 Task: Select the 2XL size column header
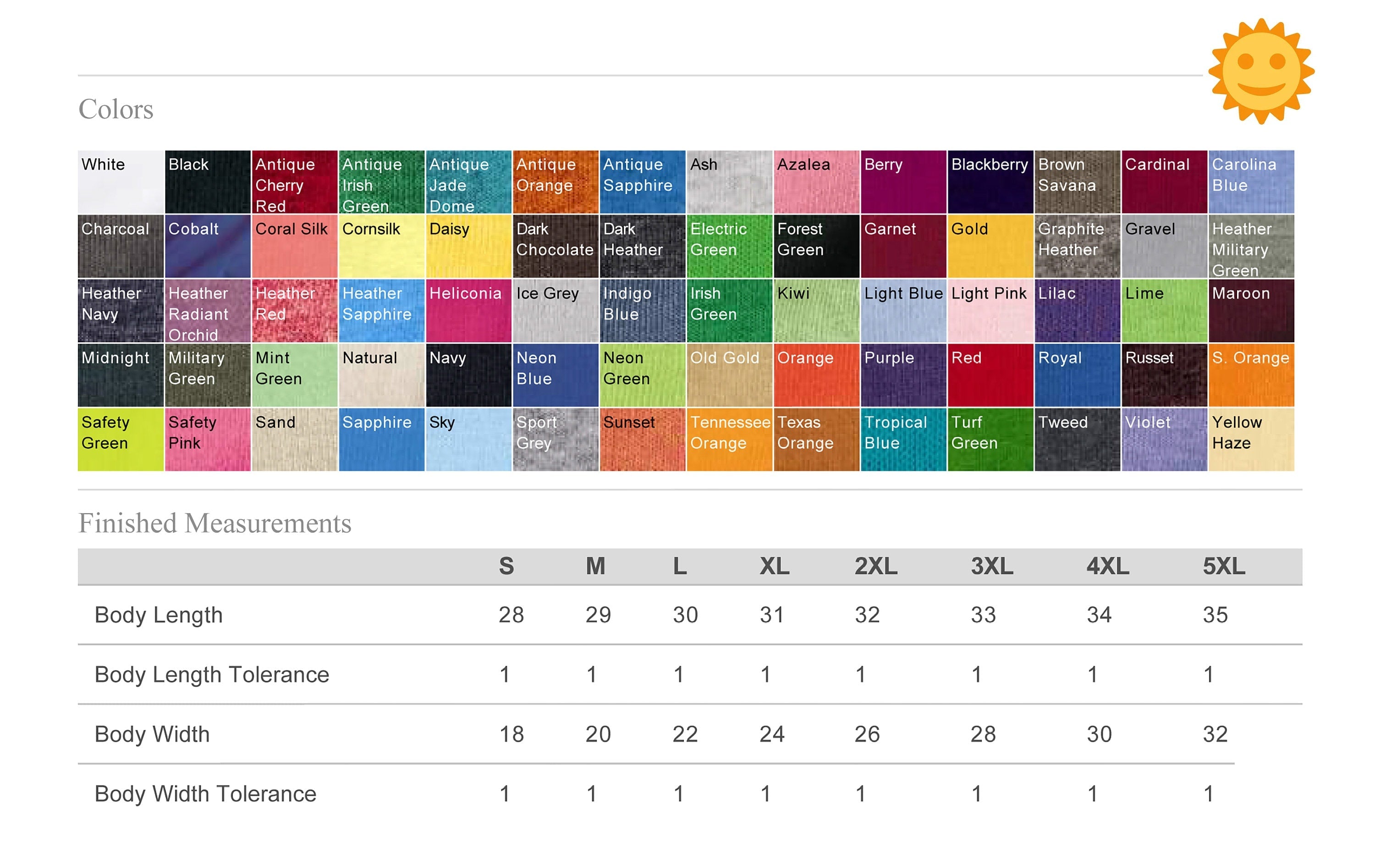[875, 566]
